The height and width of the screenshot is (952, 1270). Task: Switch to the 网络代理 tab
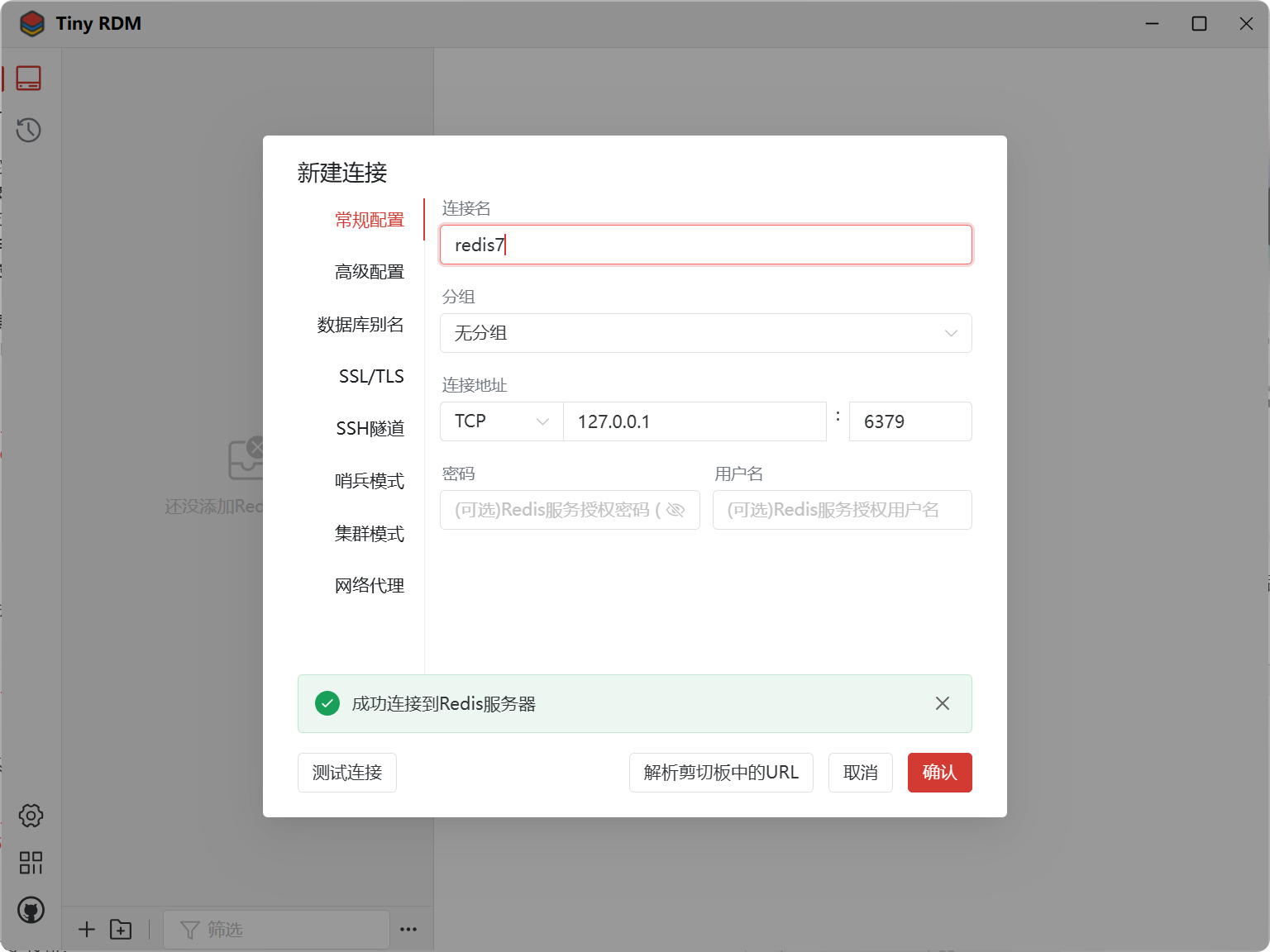370,586
